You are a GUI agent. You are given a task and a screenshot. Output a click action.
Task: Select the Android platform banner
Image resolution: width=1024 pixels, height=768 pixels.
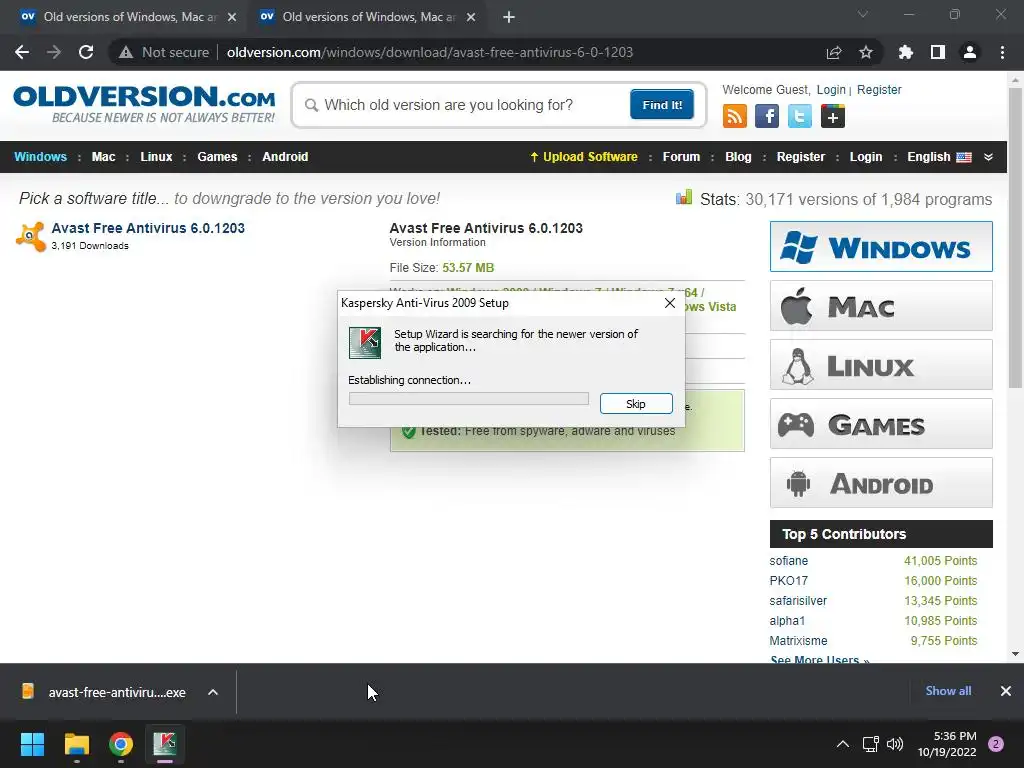881,483
